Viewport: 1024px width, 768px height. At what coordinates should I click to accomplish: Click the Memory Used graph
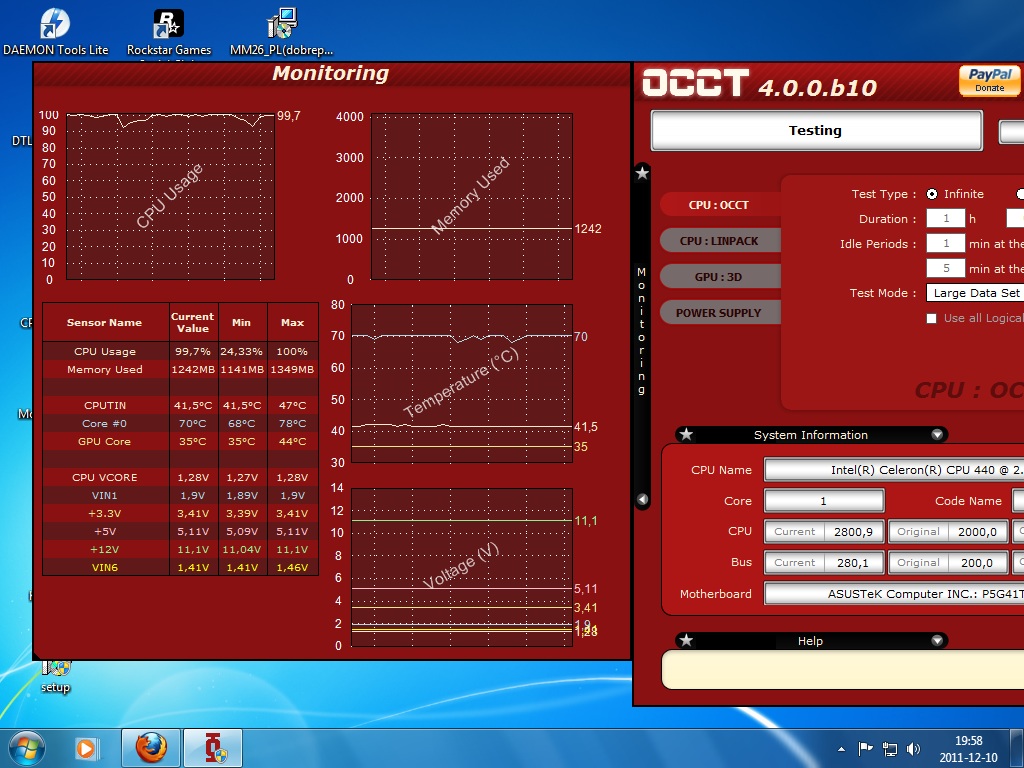[x=472, y=197]
